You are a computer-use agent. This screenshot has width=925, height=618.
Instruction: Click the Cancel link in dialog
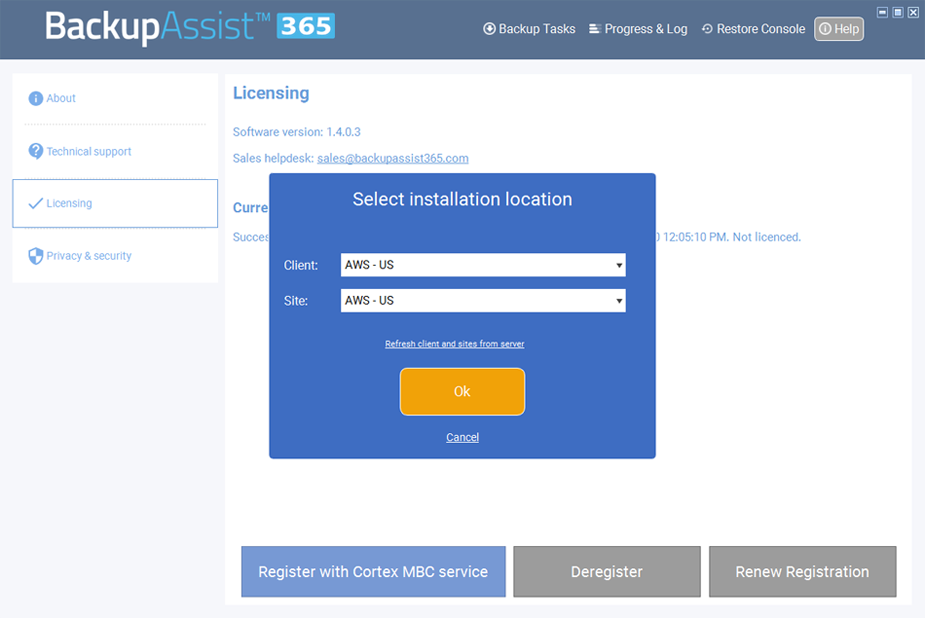pyautogui.click(x=462, y=437)
